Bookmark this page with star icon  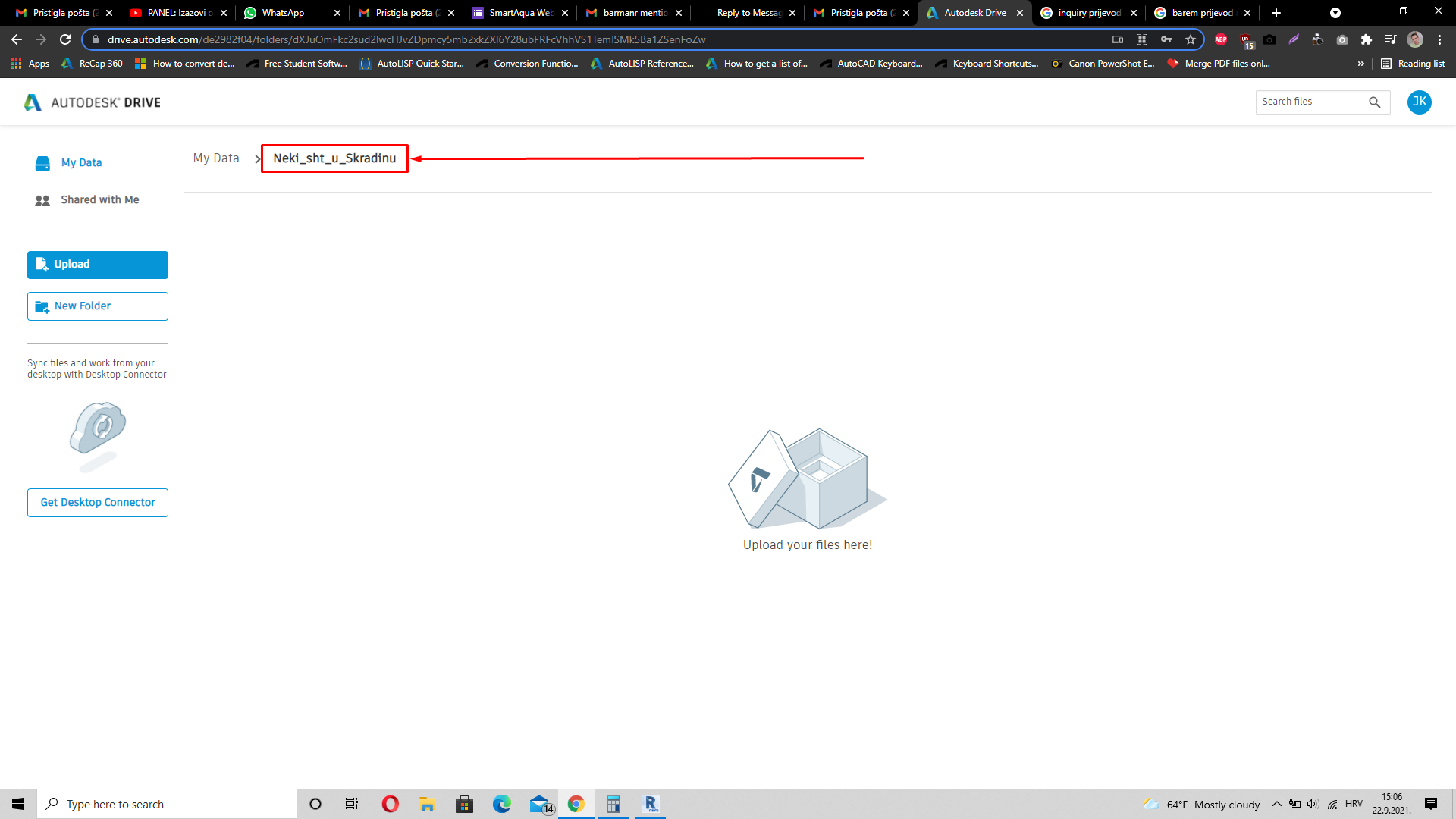(x=1191, y=39)
